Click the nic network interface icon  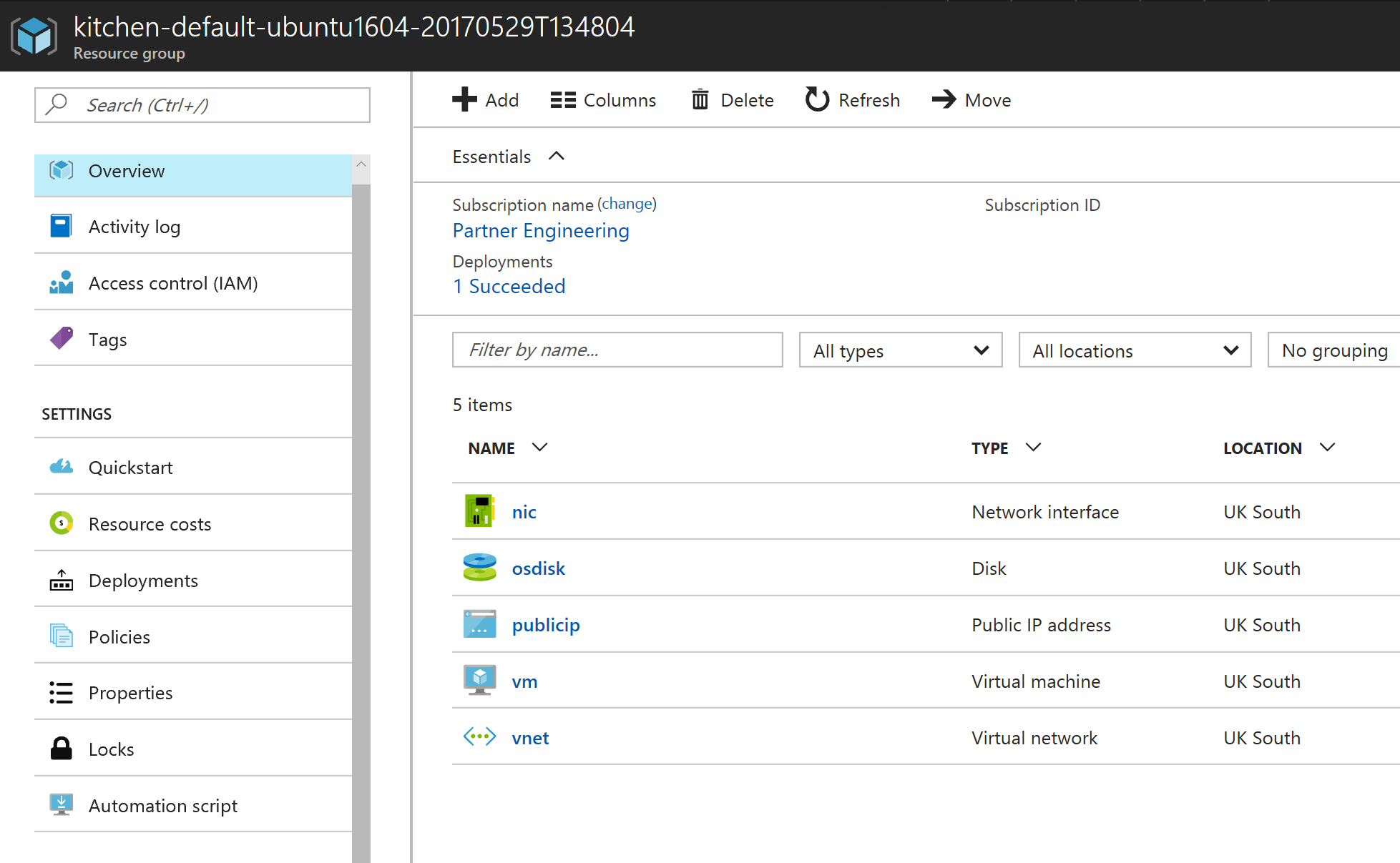pos(479,511)
